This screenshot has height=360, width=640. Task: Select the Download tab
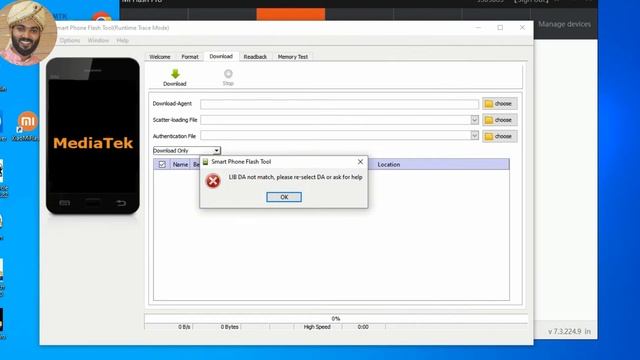point(221,56)
